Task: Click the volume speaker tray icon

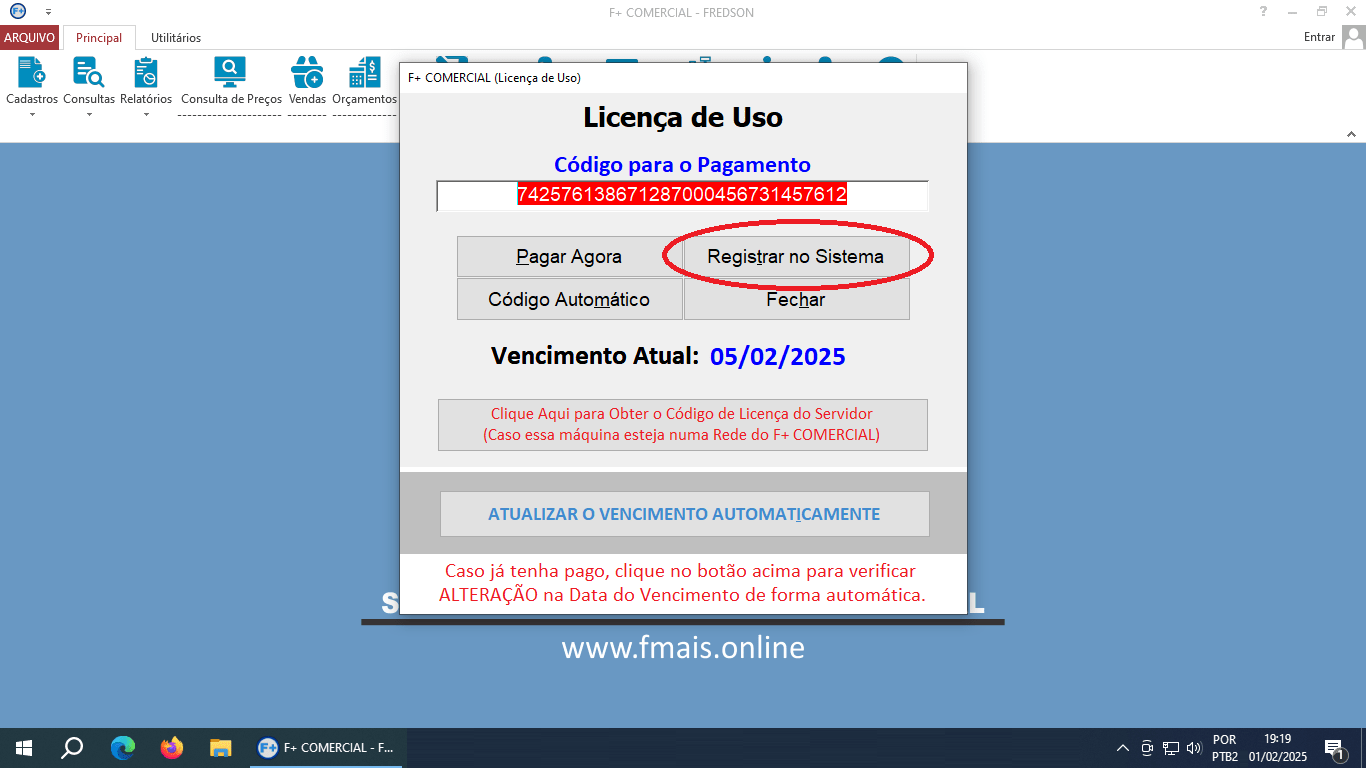Action: [1193, 747]
